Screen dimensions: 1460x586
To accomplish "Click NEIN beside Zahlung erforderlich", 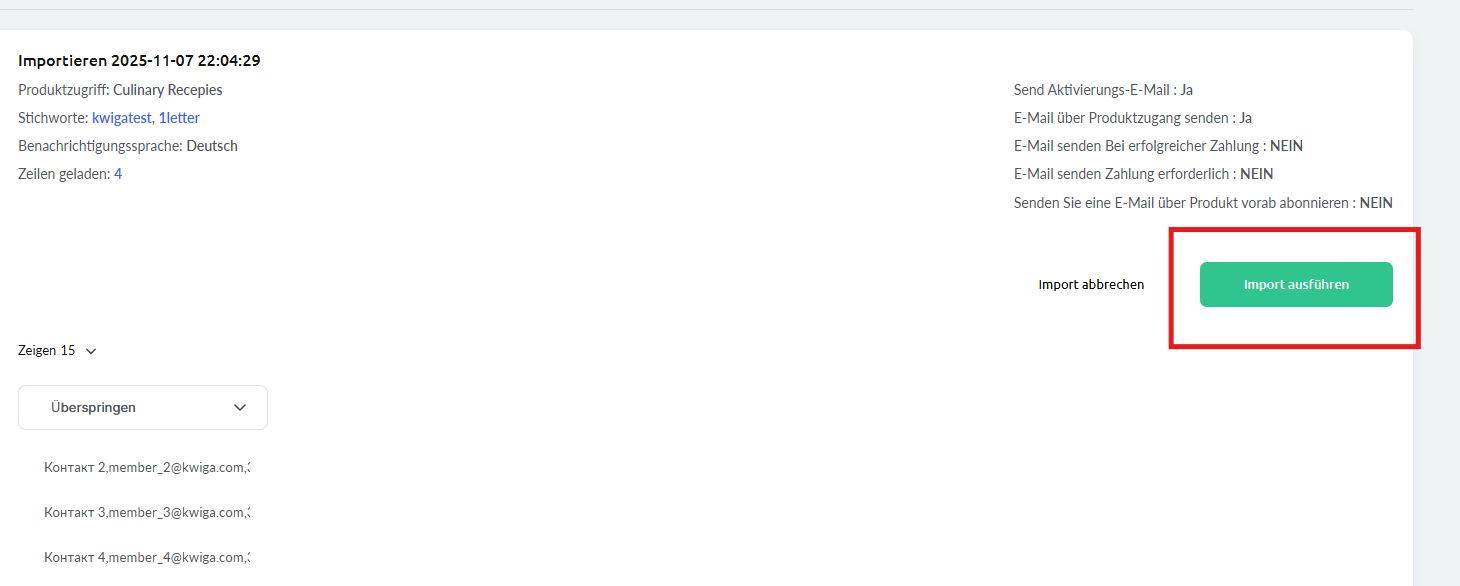I will (1256, 174).
